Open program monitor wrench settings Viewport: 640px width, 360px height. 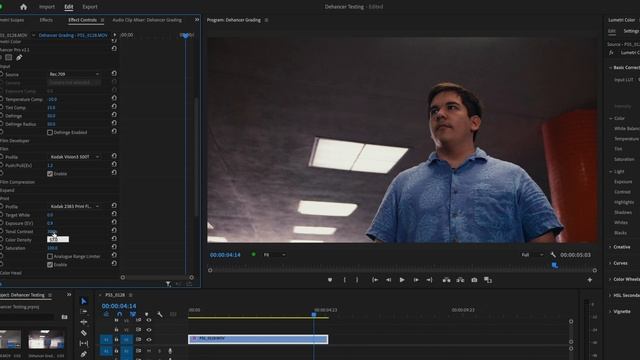pyautogui.click(x=553, y=255)
